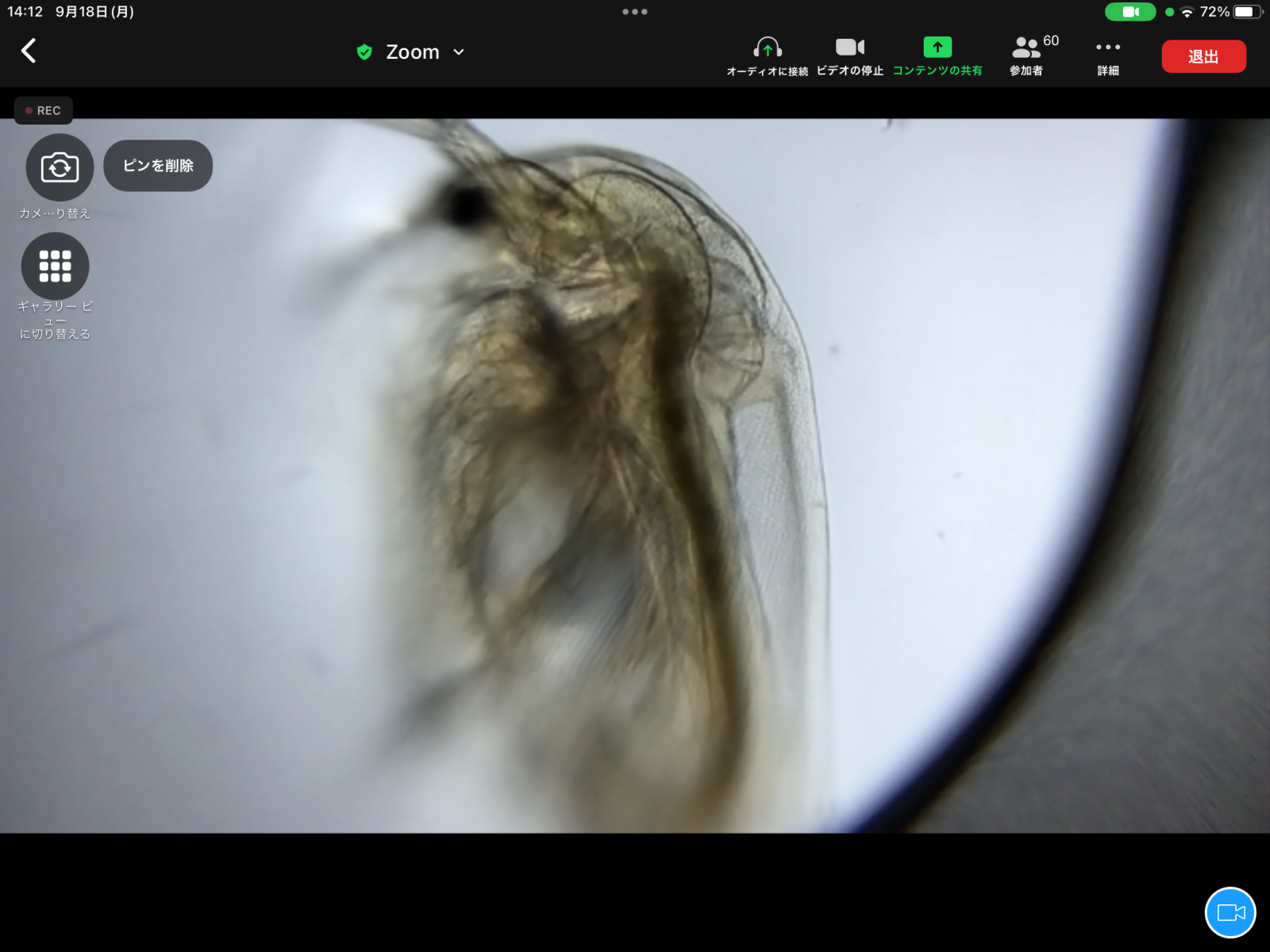Image resolution: width=1270 pixels, height=952 pixels.
Task: Tap the pinned microscope video feed
Action: [635, 476]
